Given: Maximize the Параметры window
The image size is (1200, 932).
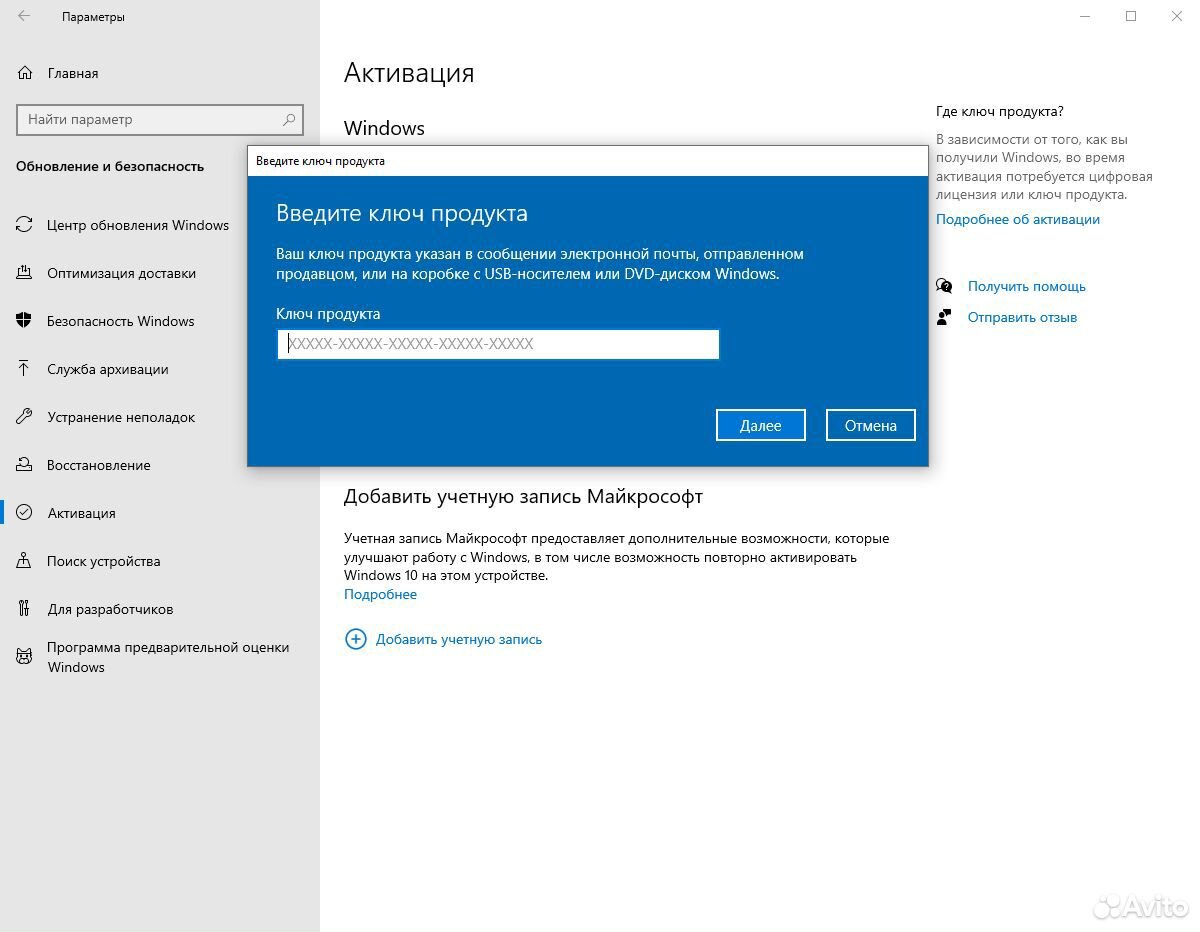Looking at the screenshot, I should pos(1131,16).
